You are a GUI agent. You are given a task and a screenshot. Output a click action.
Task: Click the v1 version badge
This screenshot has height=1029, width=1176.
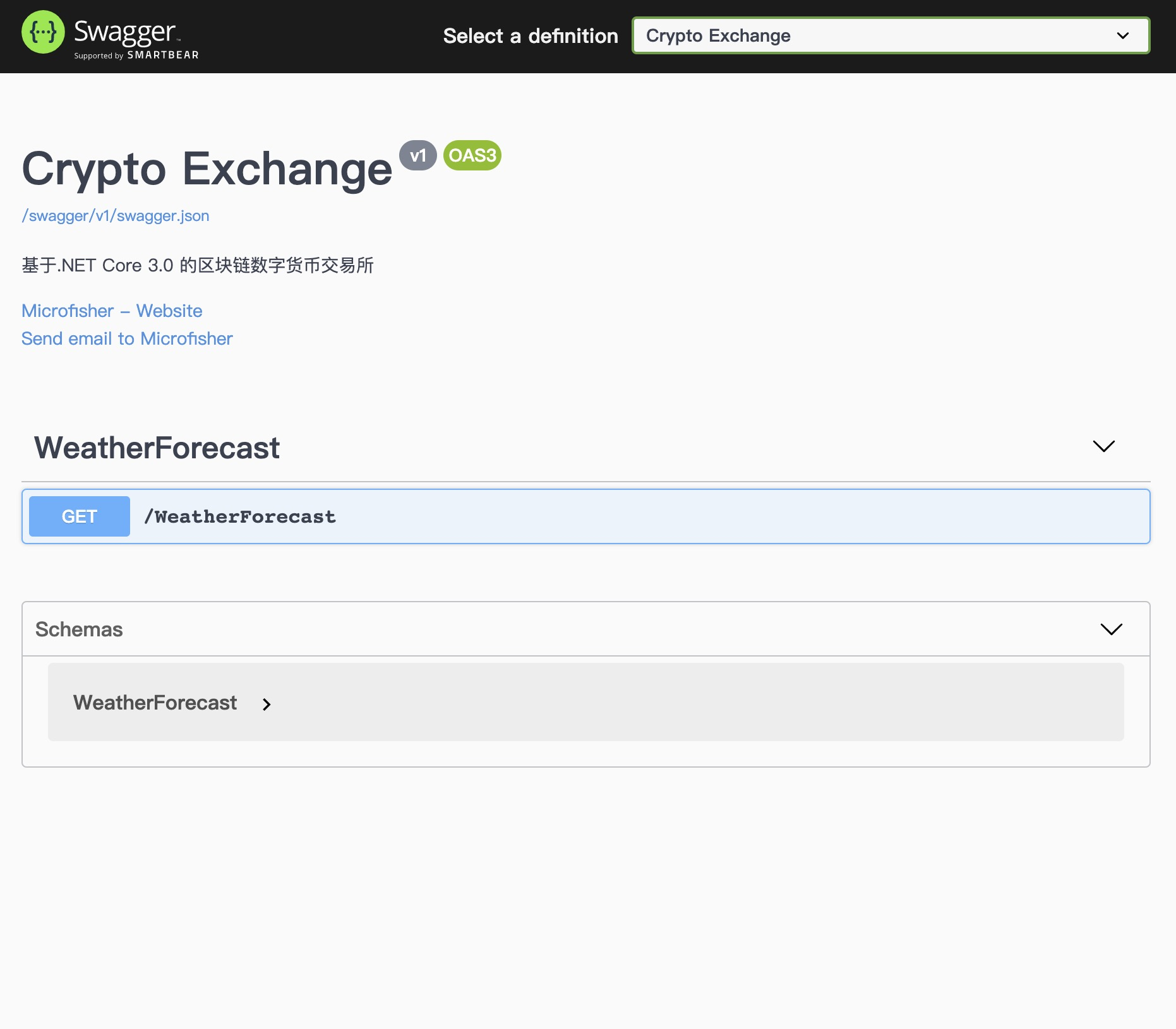coord(418,155)
